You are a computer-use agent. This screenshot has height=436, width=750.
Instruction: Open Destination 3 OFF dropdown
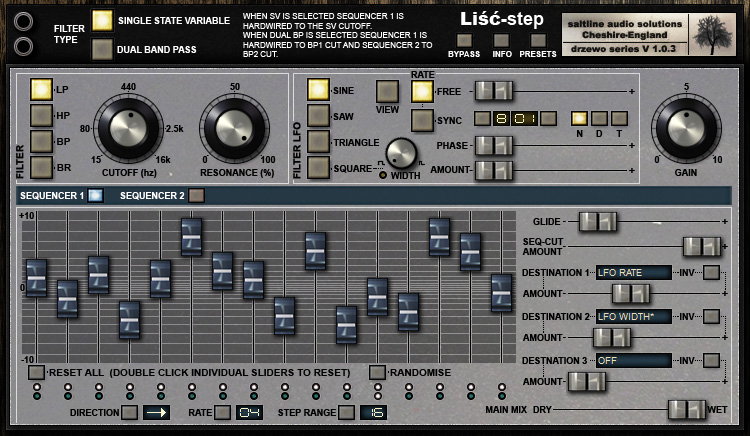click(x=634, y=360)
